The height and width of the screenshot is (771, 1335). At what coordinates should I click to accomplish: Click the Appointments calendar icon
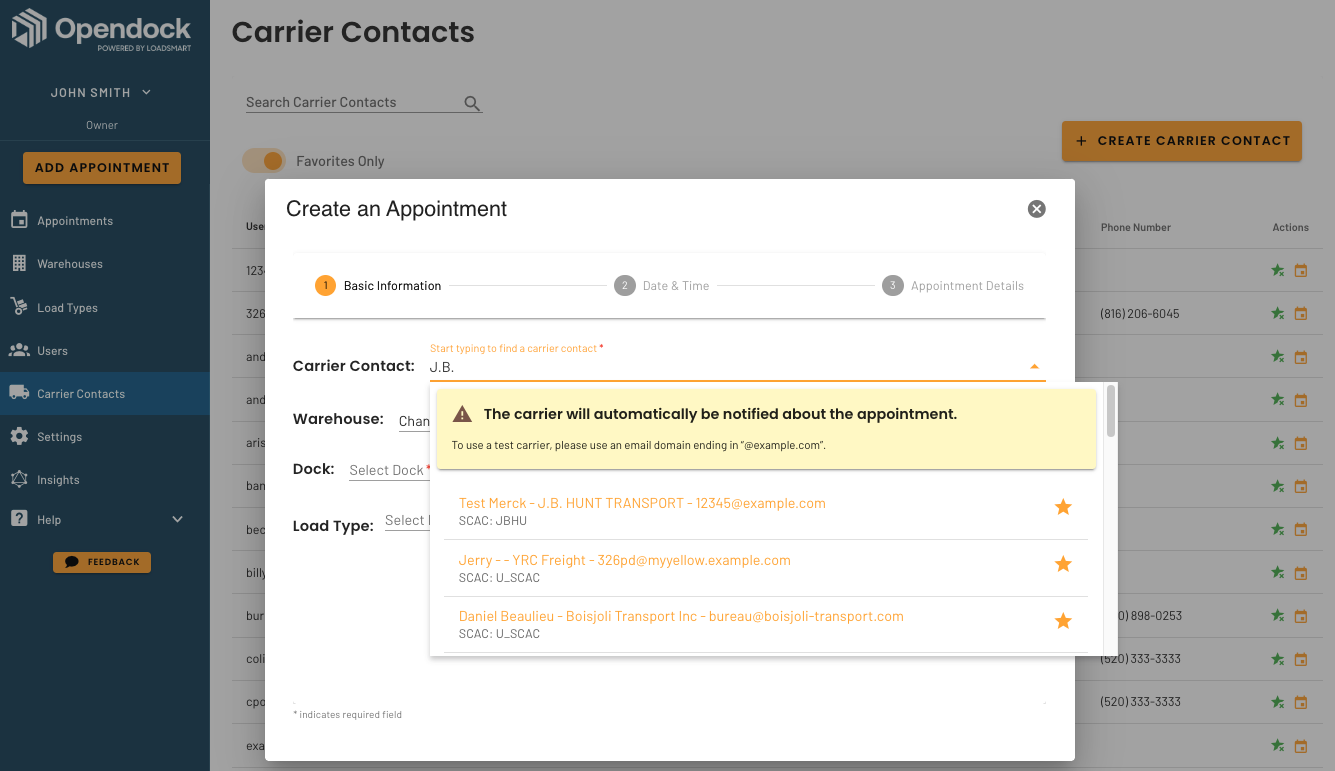[19, 220]
